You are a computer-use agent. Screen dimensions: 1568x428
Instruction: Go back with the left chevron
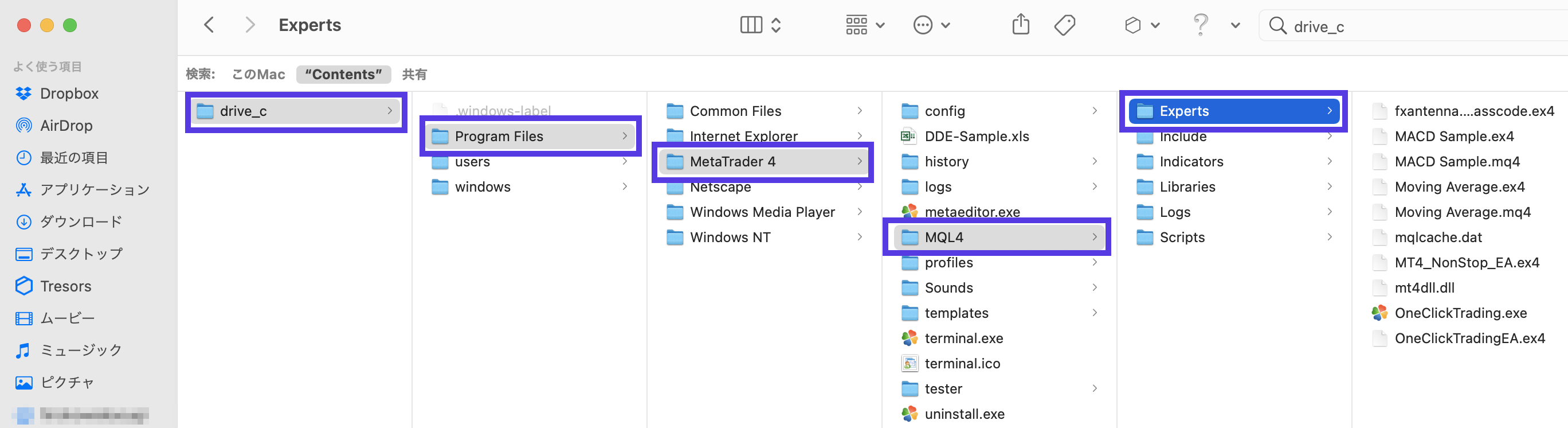click(x=209, y=25)
